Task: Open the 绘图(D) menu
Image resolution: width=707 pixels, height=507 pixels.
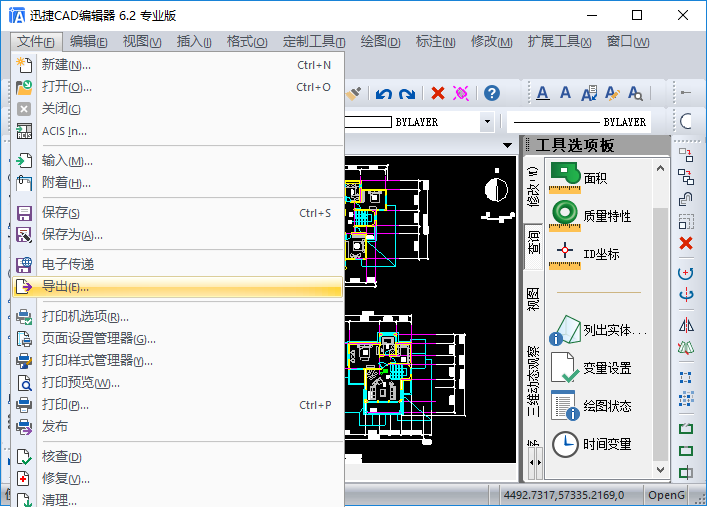Action: tap(380, 42)
